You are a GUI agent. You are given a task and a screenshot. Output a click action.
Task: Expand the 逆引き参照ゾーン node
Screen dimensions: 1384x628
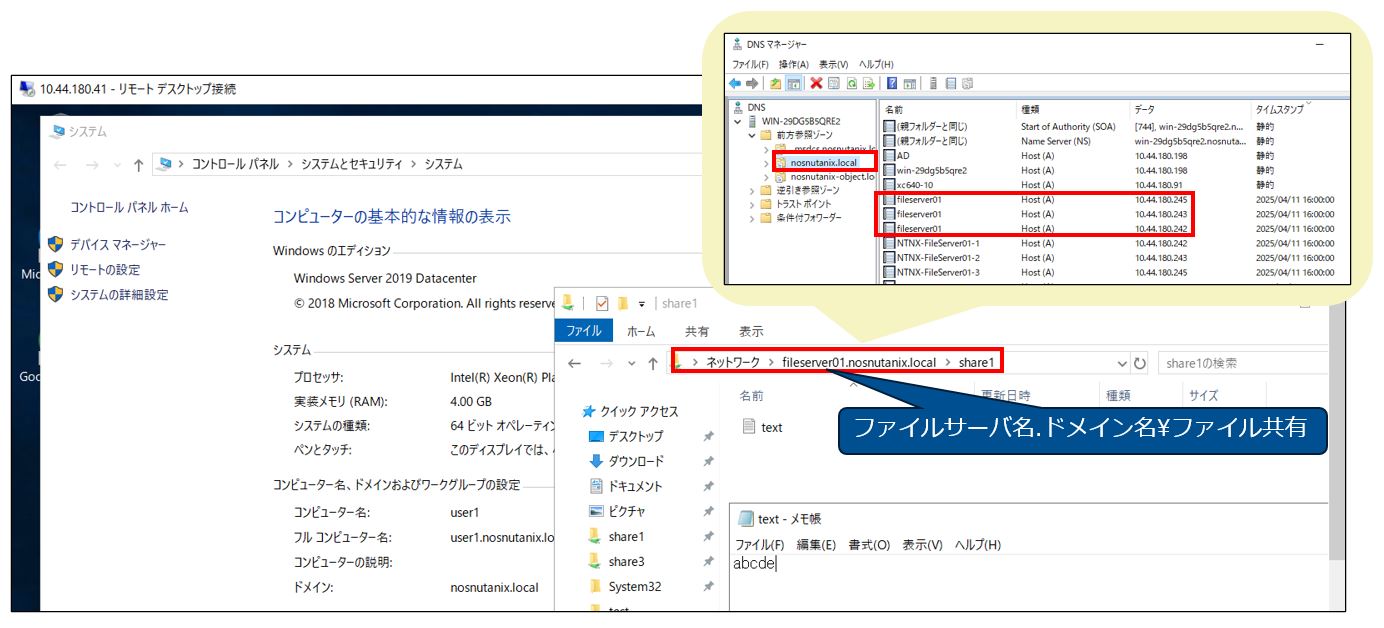(x=752, y=190)
